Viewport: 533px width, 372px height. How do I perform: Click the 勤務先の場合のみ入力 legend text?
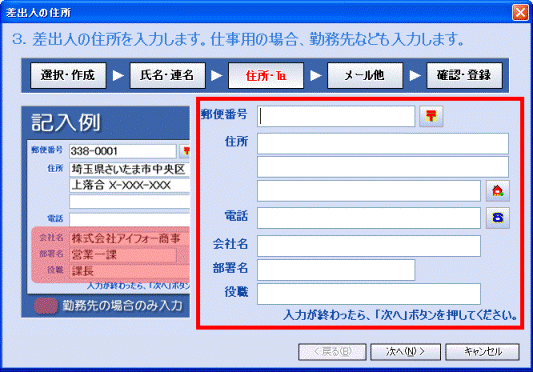pos(122,306)
